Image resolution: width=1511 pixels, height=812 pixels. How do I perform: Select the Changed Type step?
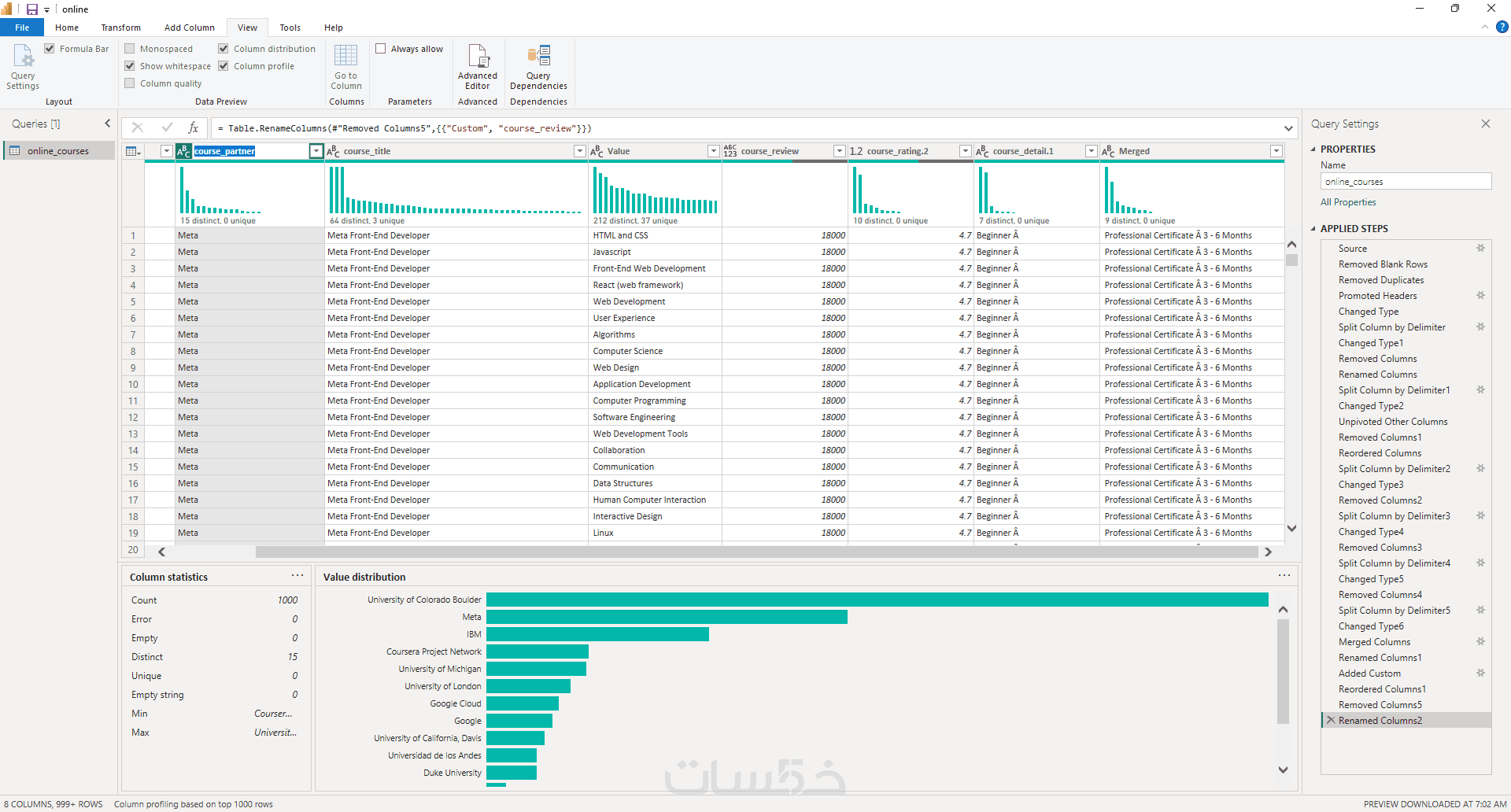pyautogui.click(x=1369, y=312)
